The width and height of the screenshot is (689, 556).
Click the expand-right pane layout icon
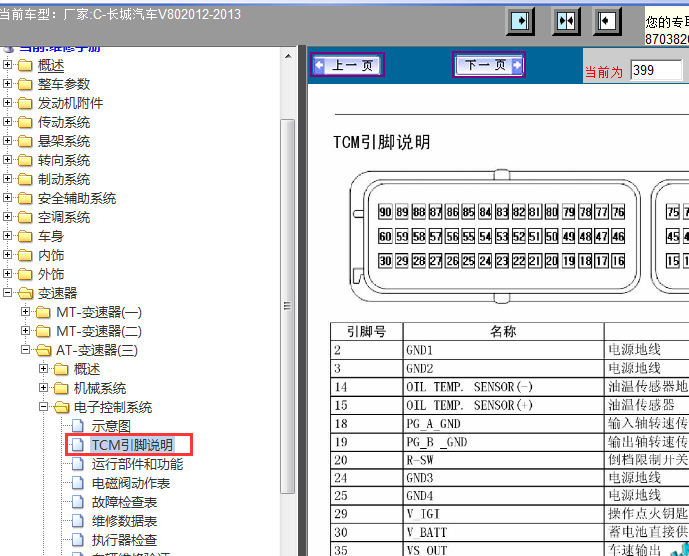click(x=520, y=21)
